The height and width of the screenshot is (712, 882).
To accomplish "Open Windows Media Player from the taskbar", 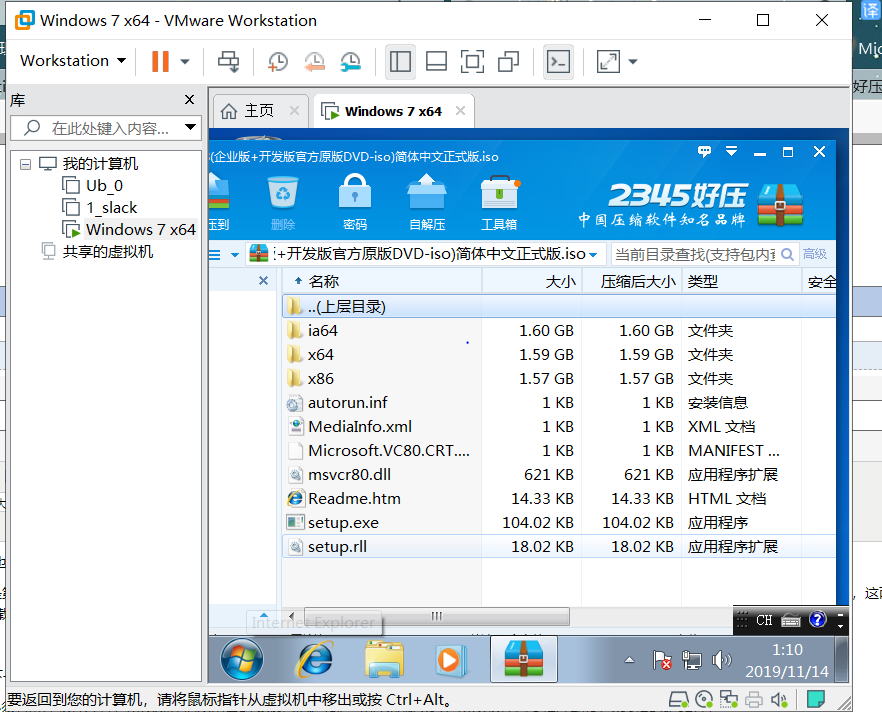I will [x=450, y=659].
